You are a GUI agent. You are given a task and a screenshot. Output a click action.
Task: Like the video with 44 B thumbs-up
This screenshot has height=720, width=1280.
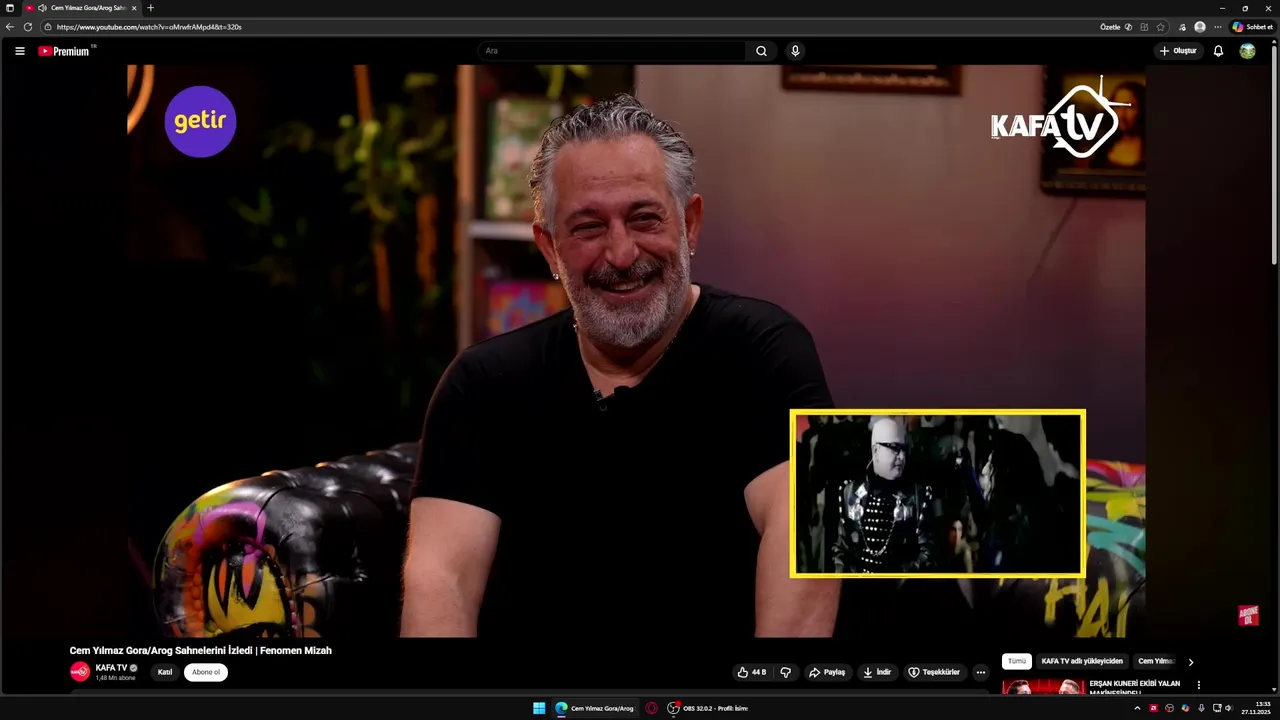coord(751,672)
